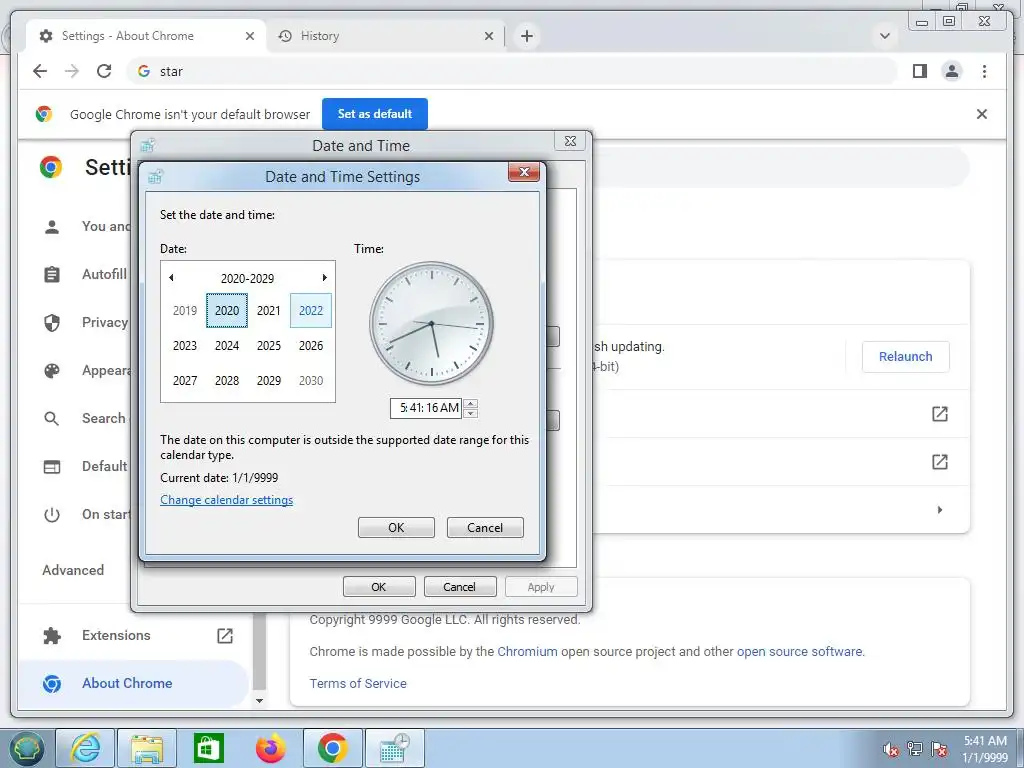Click OK in the Date and Time window
Image resolution: width=1024 pixels, height=768 pixels.
coord(379,587)
